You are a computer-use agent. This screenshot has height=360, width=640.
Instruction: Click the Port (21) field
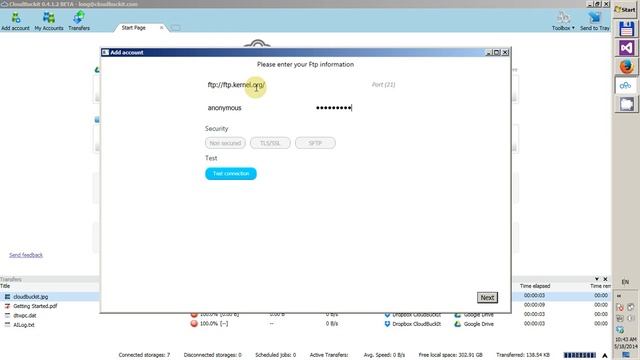pyautogui.click(x=384, y=84)
